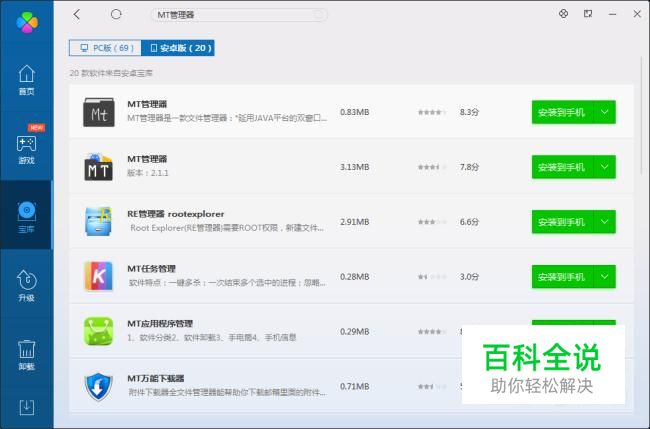The image size is (650, 429).
Task: Click the 0.71MB size text
Action: click(x=355, y=386)
